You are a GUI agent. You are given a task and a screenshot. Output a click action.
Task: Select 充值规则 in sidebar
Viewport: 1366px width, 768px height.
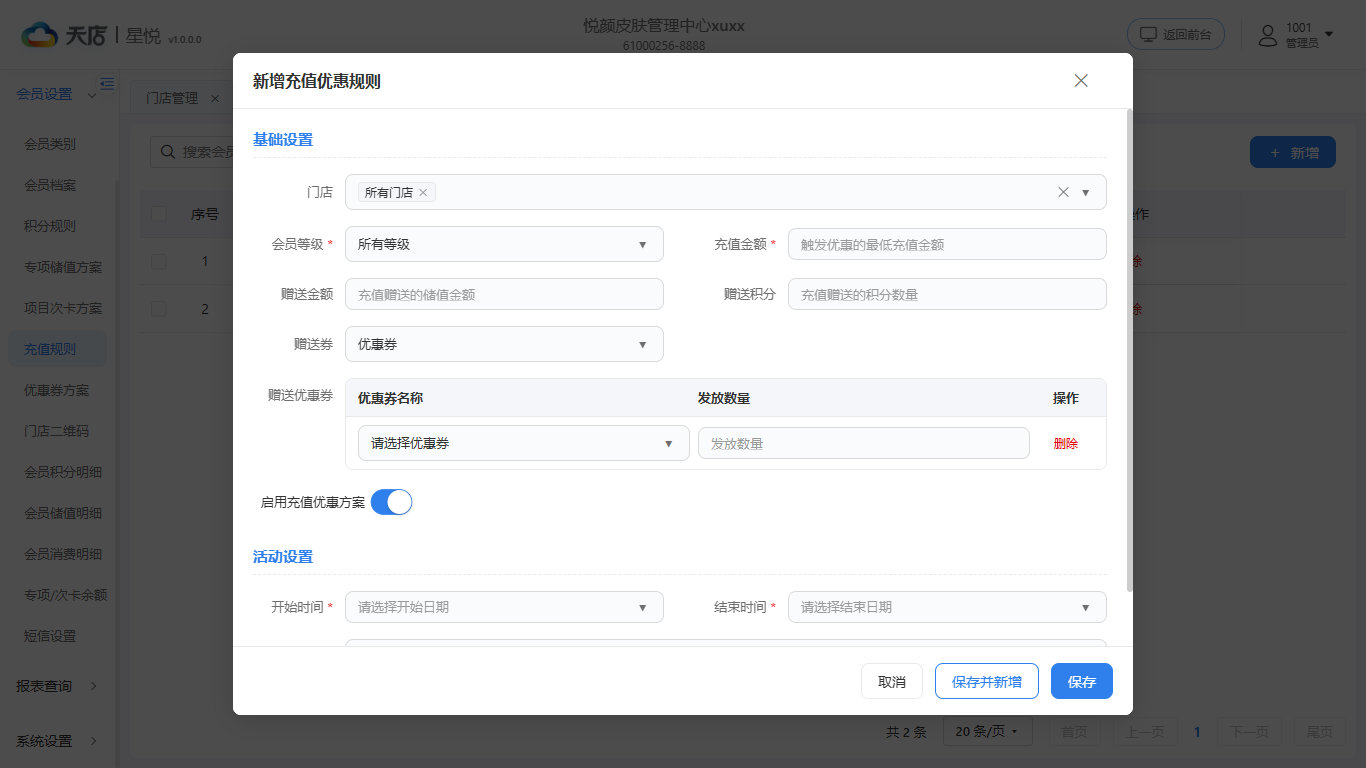pos(57,349)
